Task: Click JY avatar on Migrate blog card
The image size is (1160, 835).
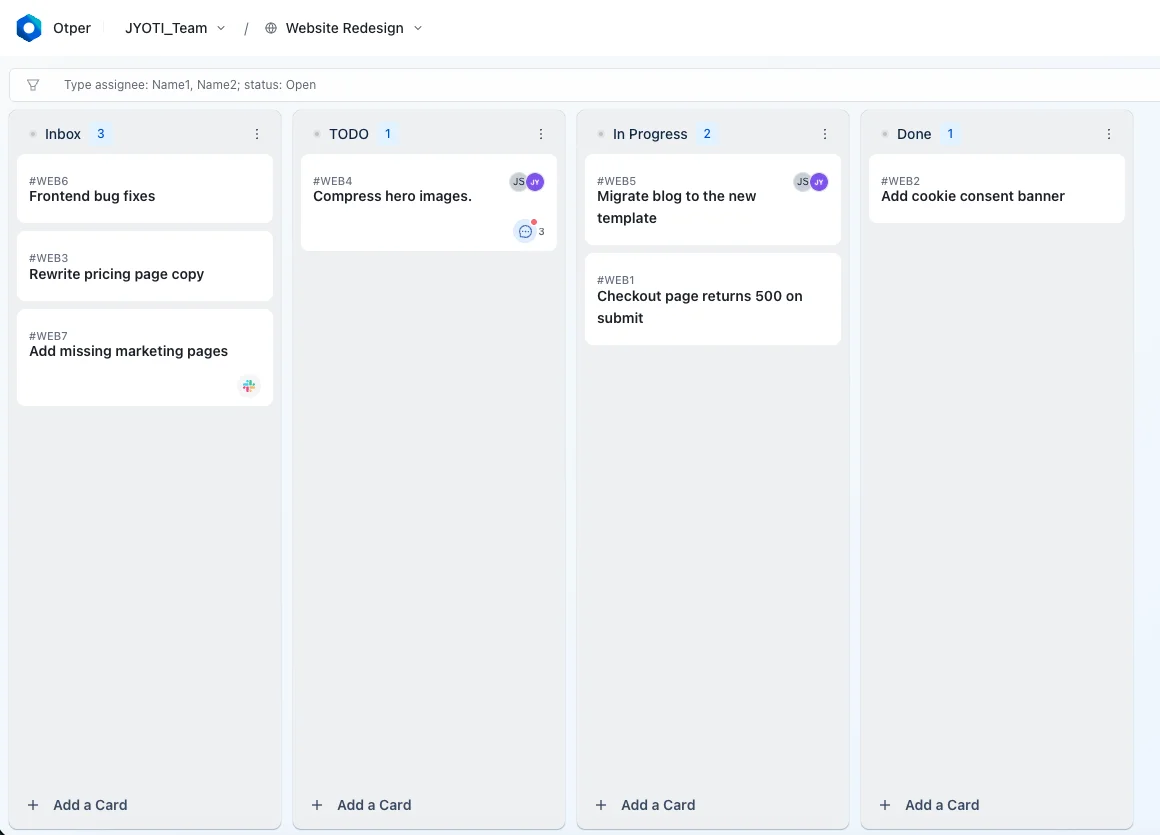Action: click(x=819, y=182)
